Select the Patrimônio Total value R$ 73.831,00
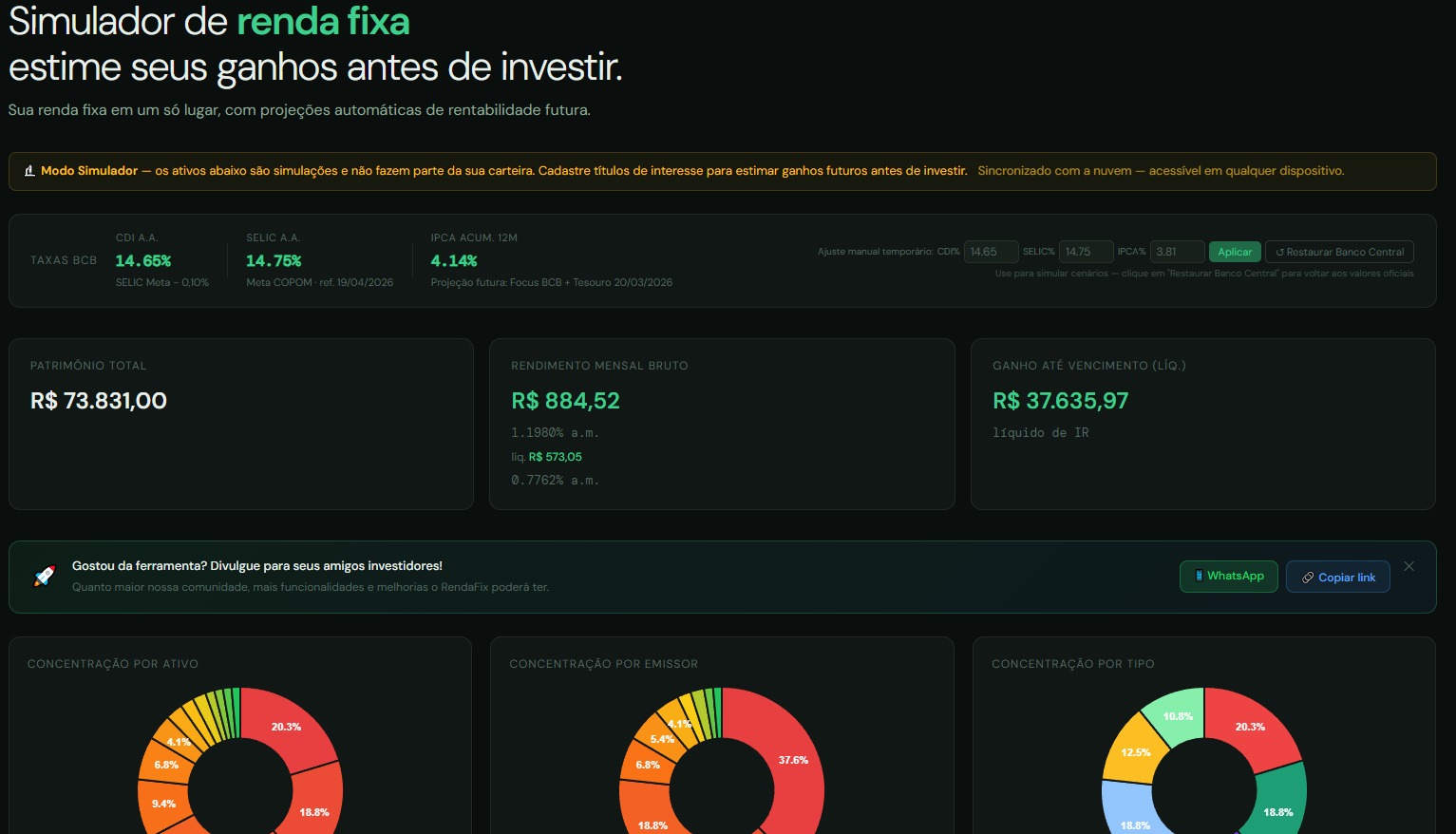1456x834 pixels. (99, 401)
